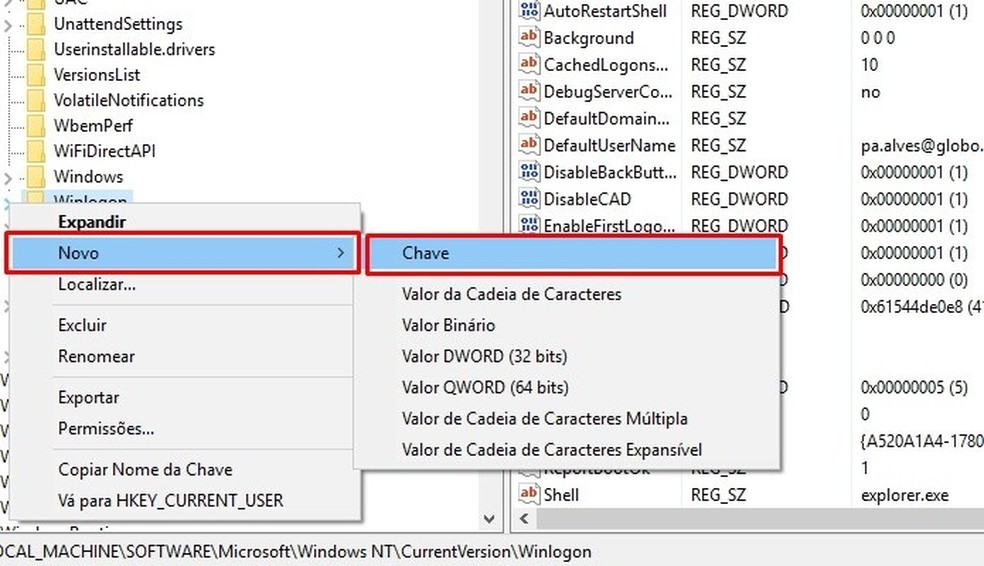Click the pa.alves@globo data cell
Image resolution: width=984 pixels, height=566 pixels.
(x=922, y=146)
